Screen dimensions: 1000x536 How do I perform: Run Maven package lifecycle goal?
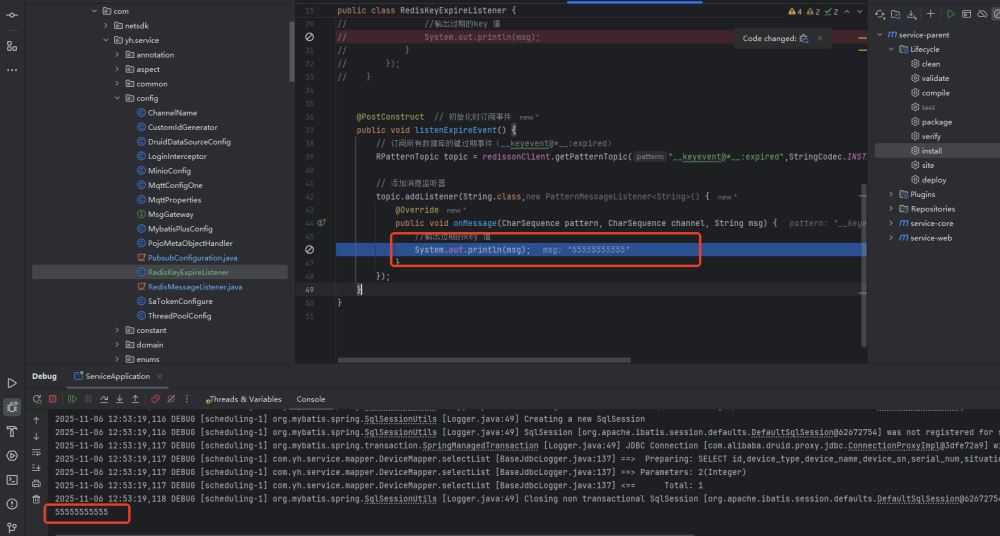(x=936, y=122)
